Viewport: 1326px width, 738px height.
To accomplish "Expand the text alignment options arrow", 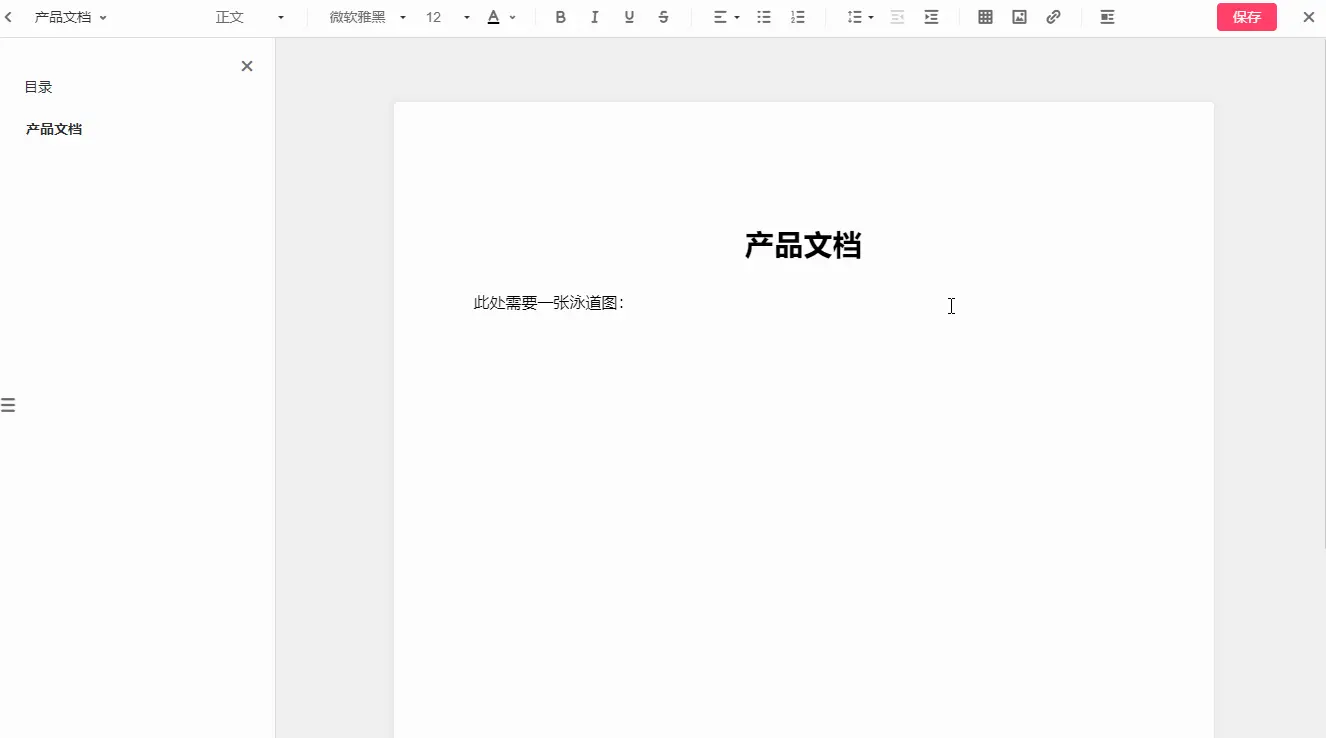I will (737, 18).
